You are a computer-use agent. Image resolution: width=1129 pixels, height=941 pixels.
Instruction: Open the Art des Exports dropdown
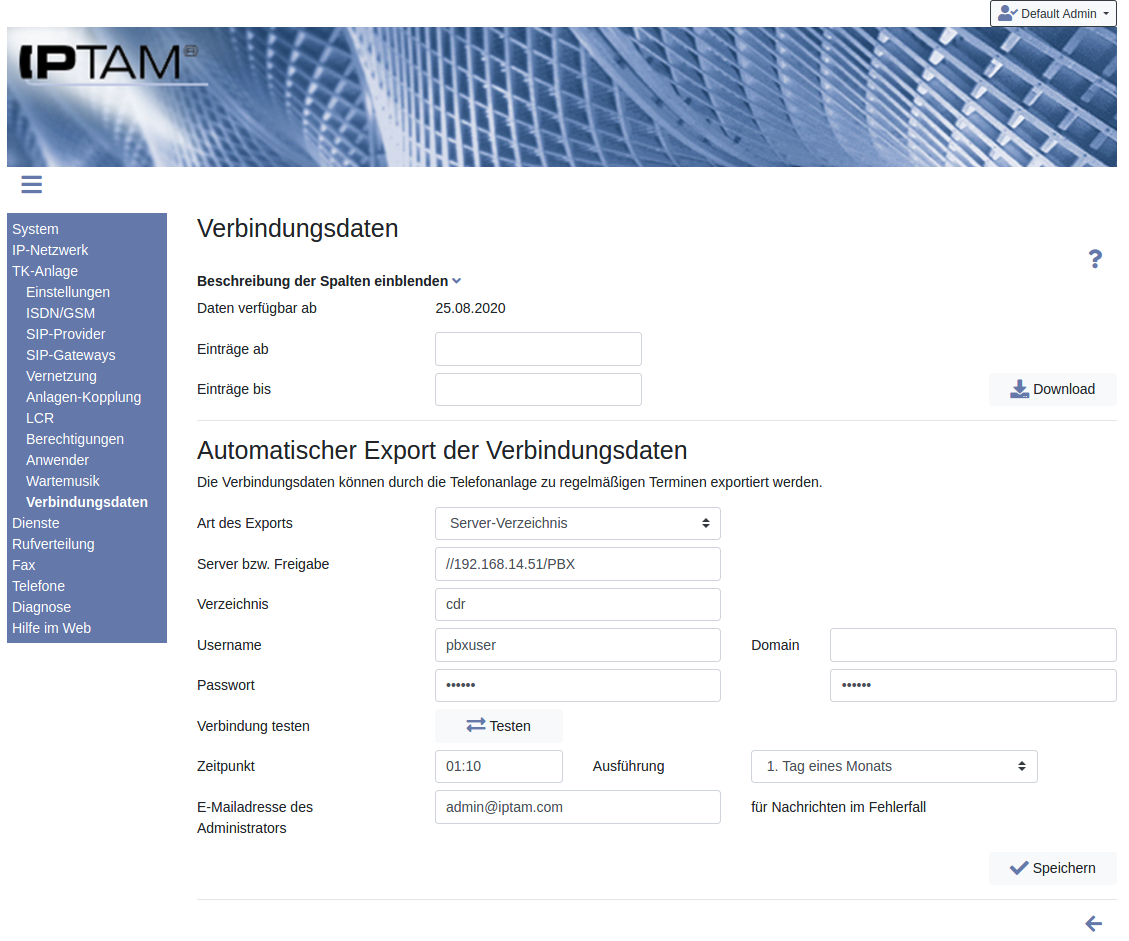[577, 523]
